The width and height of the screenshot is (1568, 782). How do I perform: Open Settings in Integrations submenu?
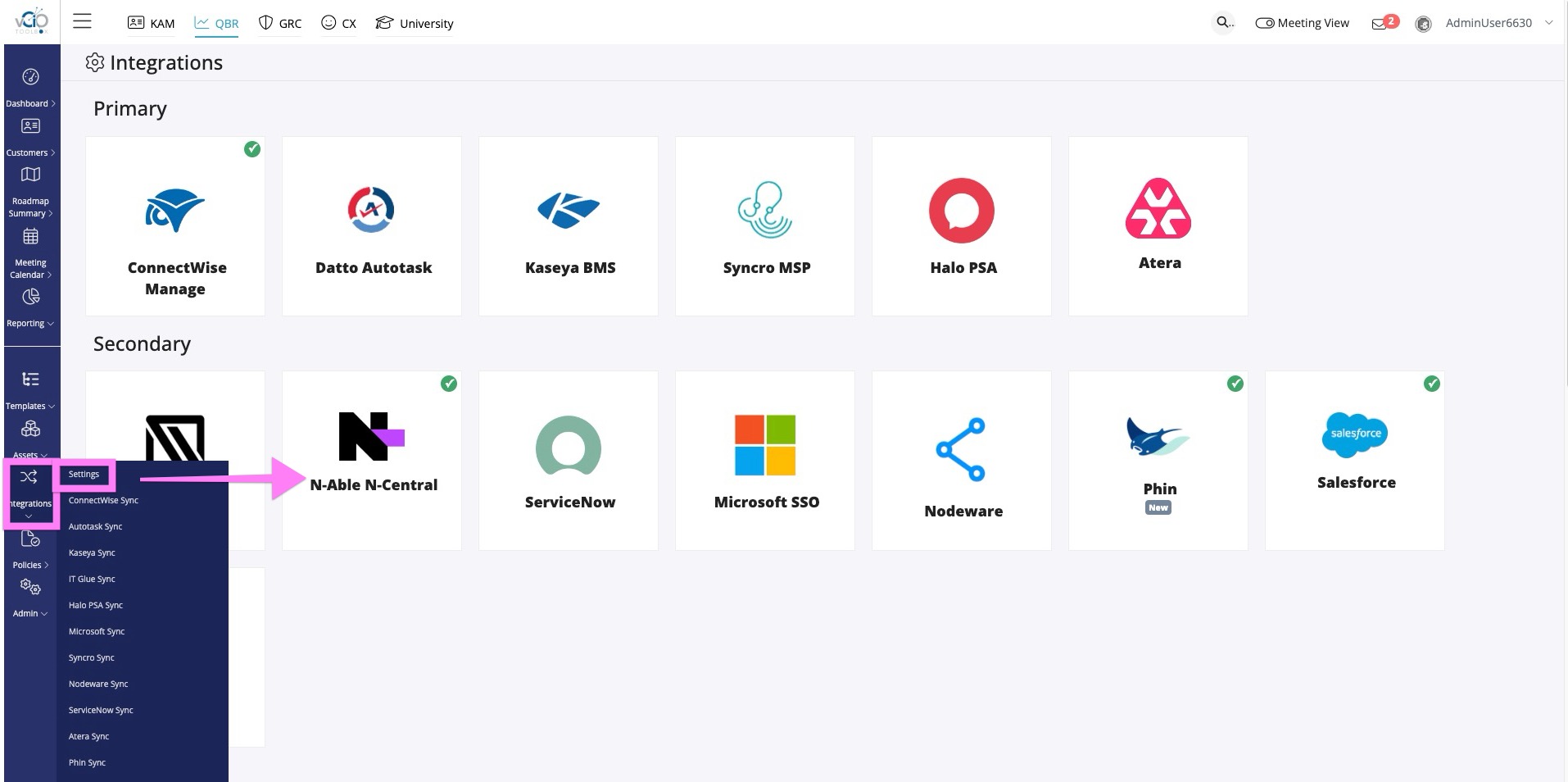pos(84,475)
